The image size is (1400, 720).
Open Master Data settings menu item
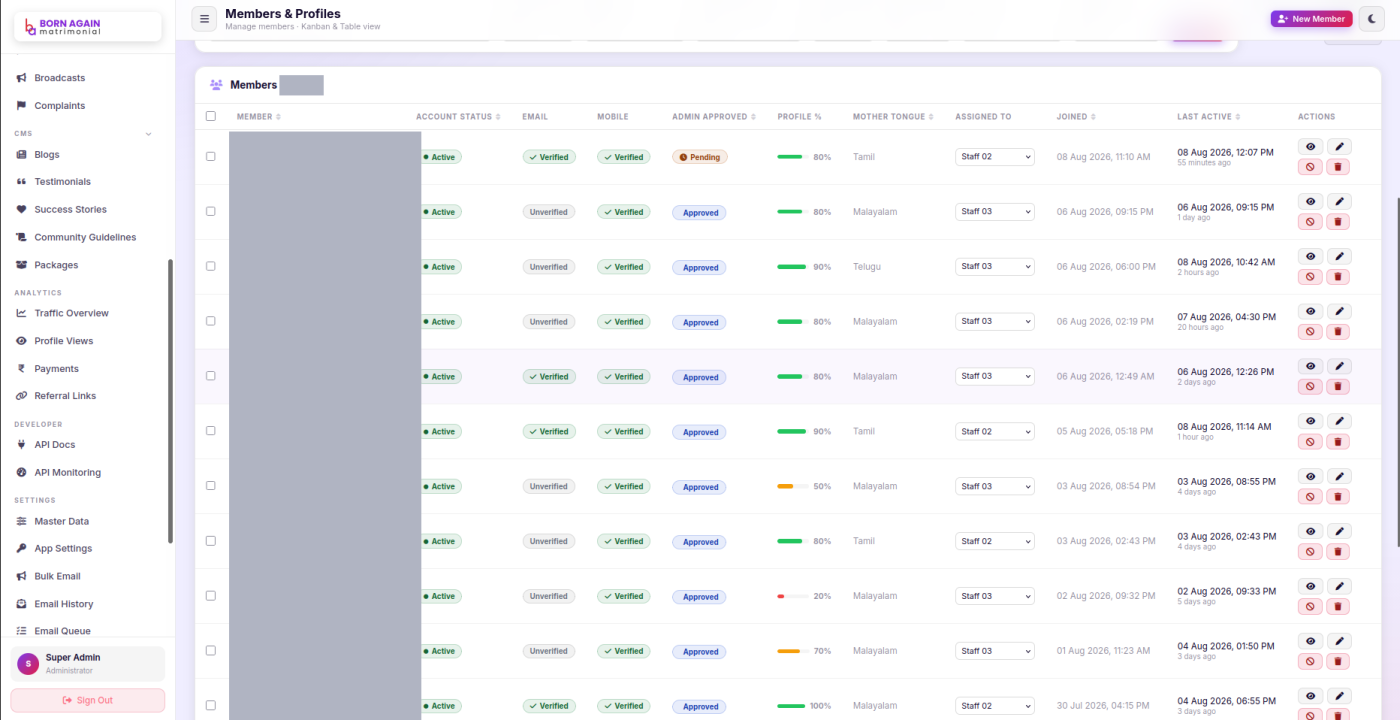[61, 521]
